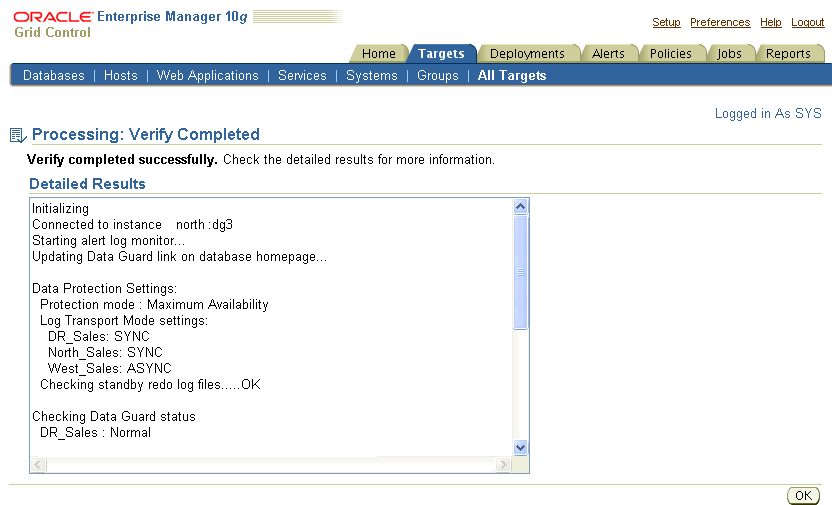Open the Preferences link
The image size is (832, 505).
click(720, 22)
